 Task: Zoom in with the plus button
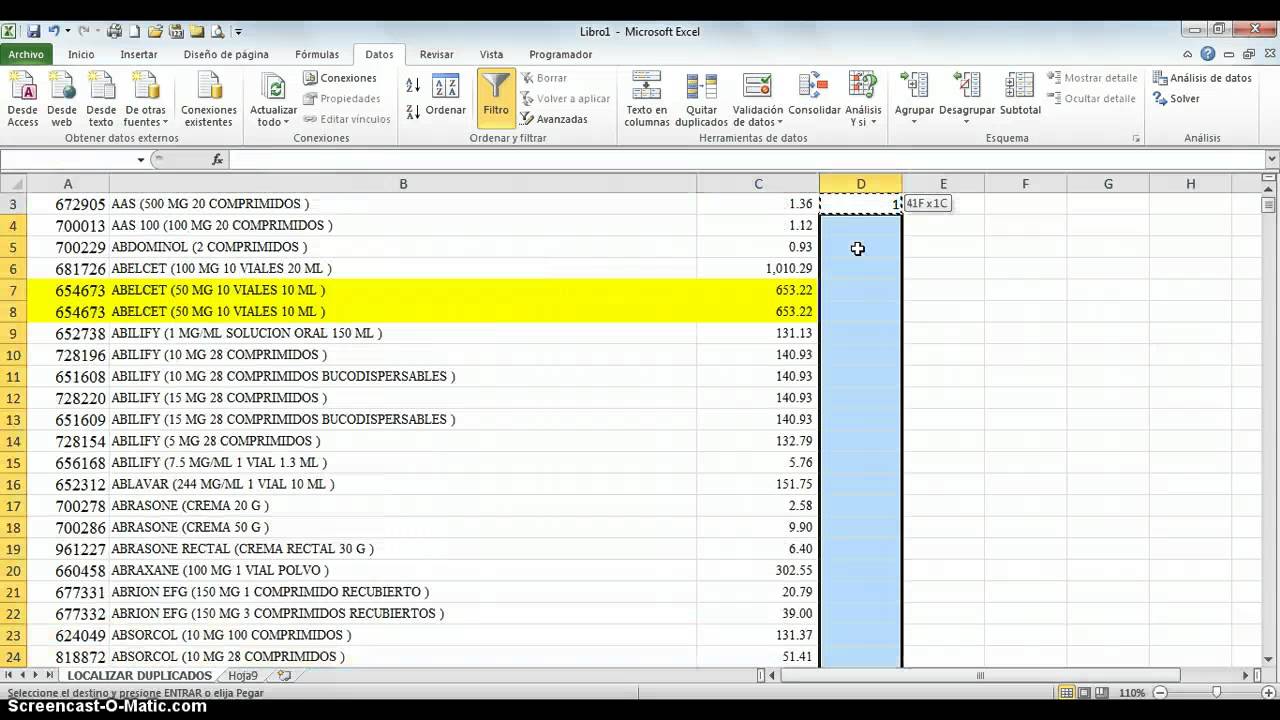(1271, 693)
